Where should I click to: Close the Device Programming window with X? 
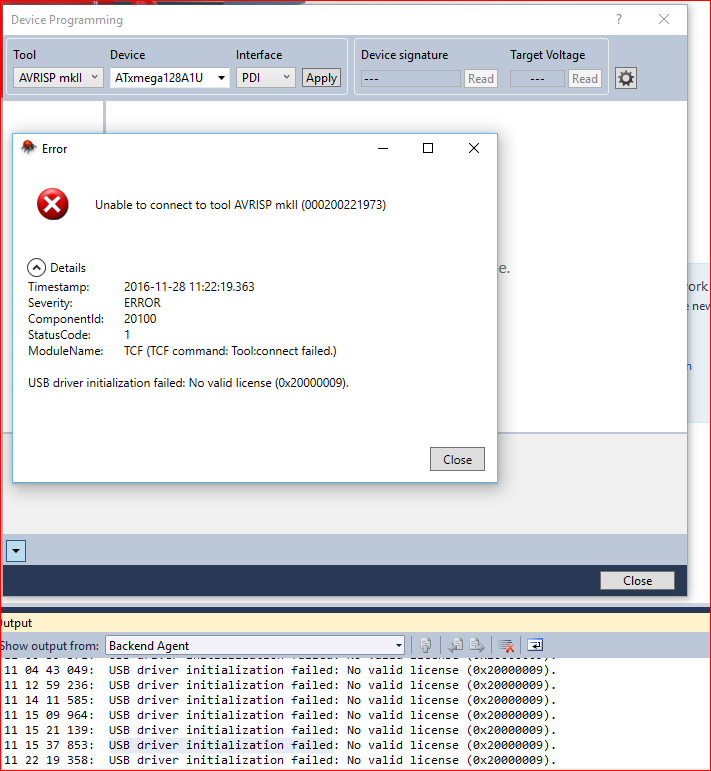(x=663, y=19)
